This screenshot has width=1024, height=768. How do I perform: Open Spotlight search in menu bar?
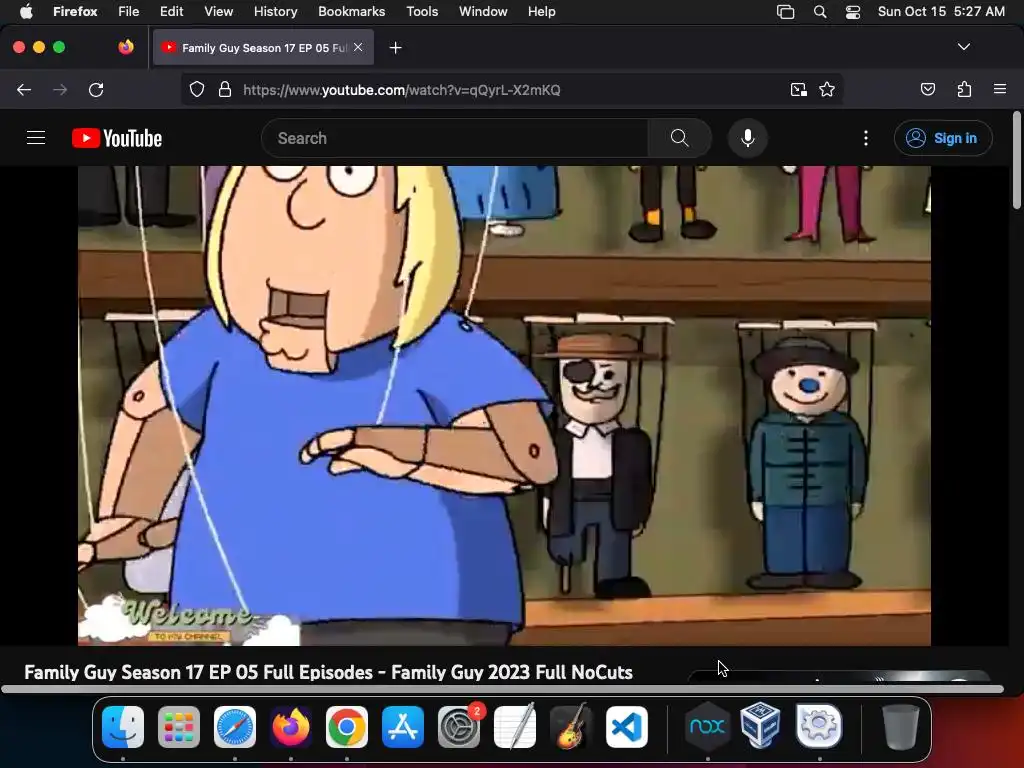pyautogui.click(x=820, y=12)
